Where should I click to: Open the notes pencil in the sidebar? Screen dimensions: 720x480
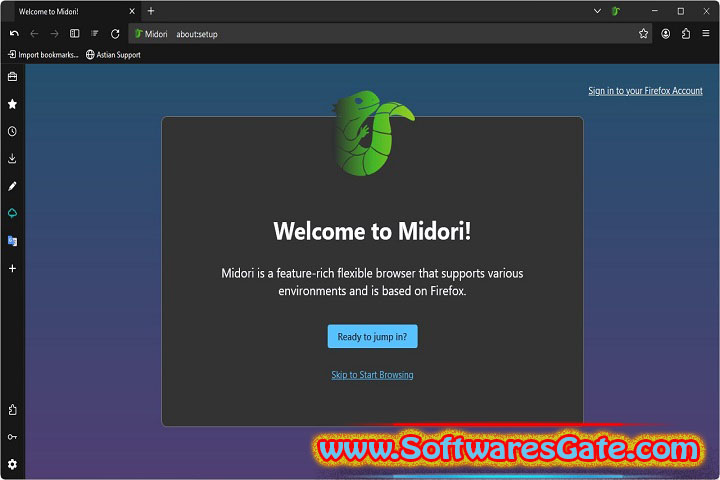(x=12, y=186)
